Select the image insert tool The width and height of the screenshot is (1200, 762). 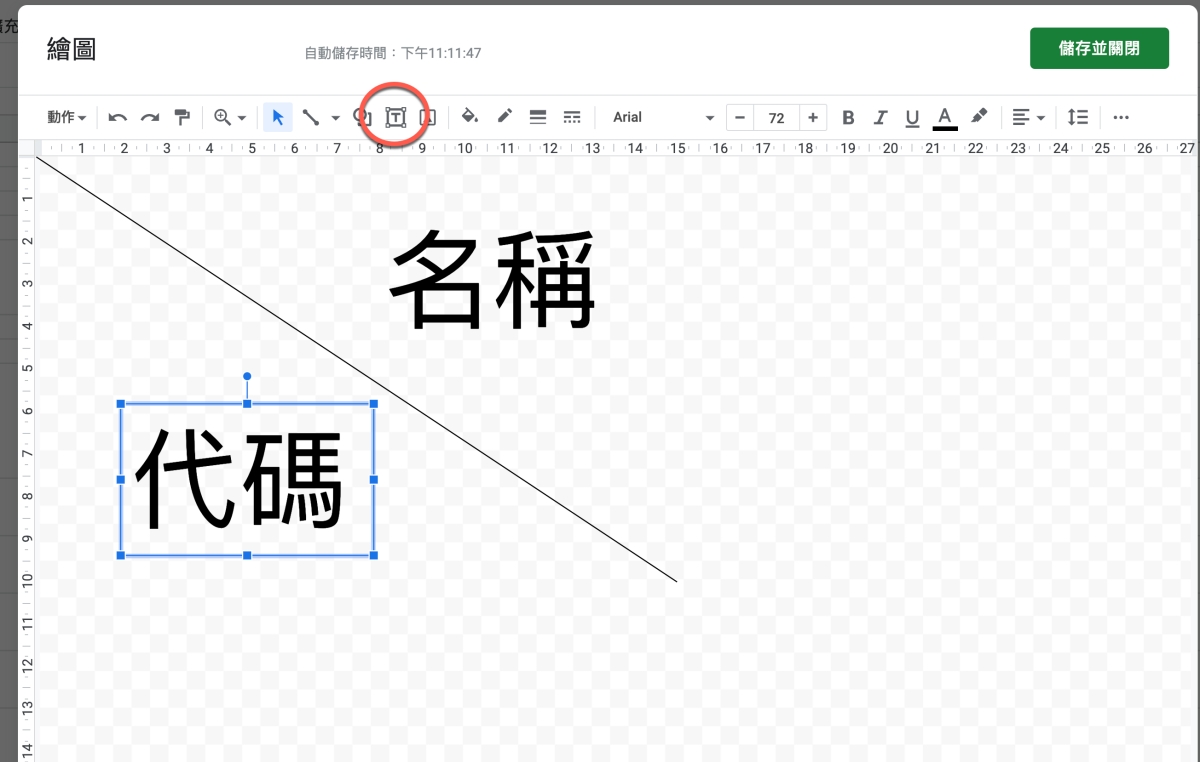[x=428, y=118]
